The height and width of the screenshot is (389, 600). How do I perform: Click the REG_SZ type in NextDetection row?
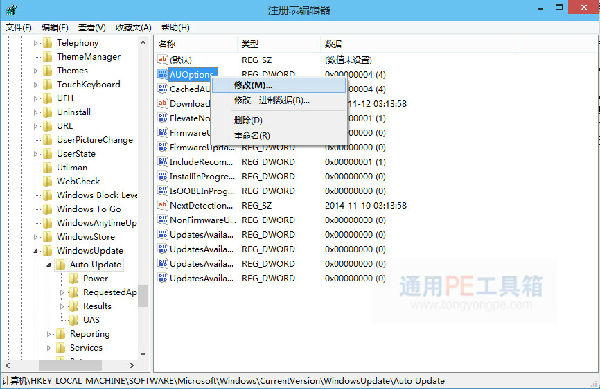coord(256,205)
